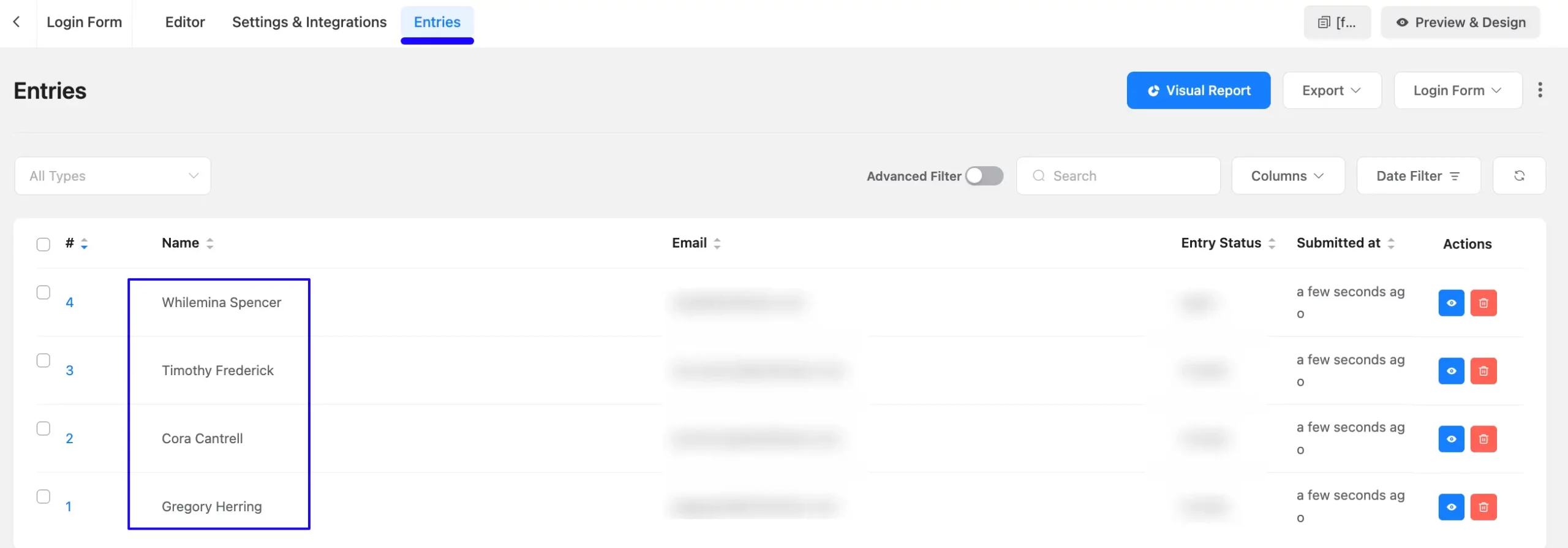Click the back arrow beside Login Form

coord(17,22)
